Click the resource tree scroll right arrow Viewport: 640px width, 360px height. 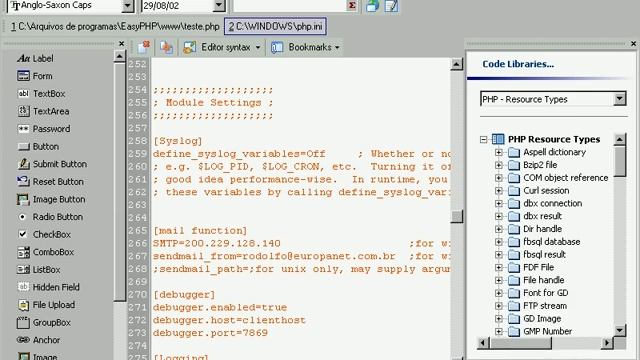pos(607,343)
